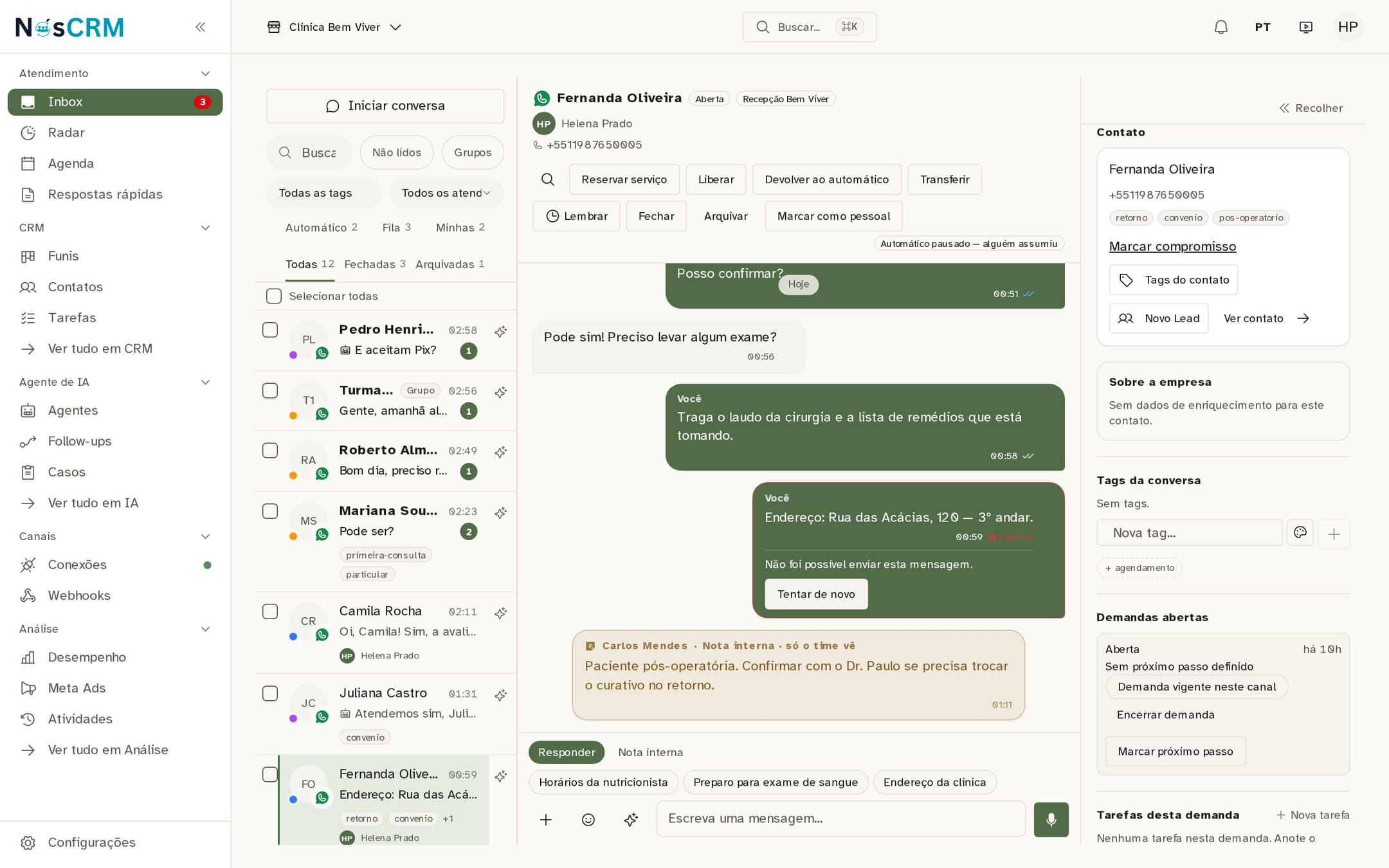This screenshot has height=868, width=1389.
Task: Open Todas as tags filter dropdown
Action: coord(323,193)
